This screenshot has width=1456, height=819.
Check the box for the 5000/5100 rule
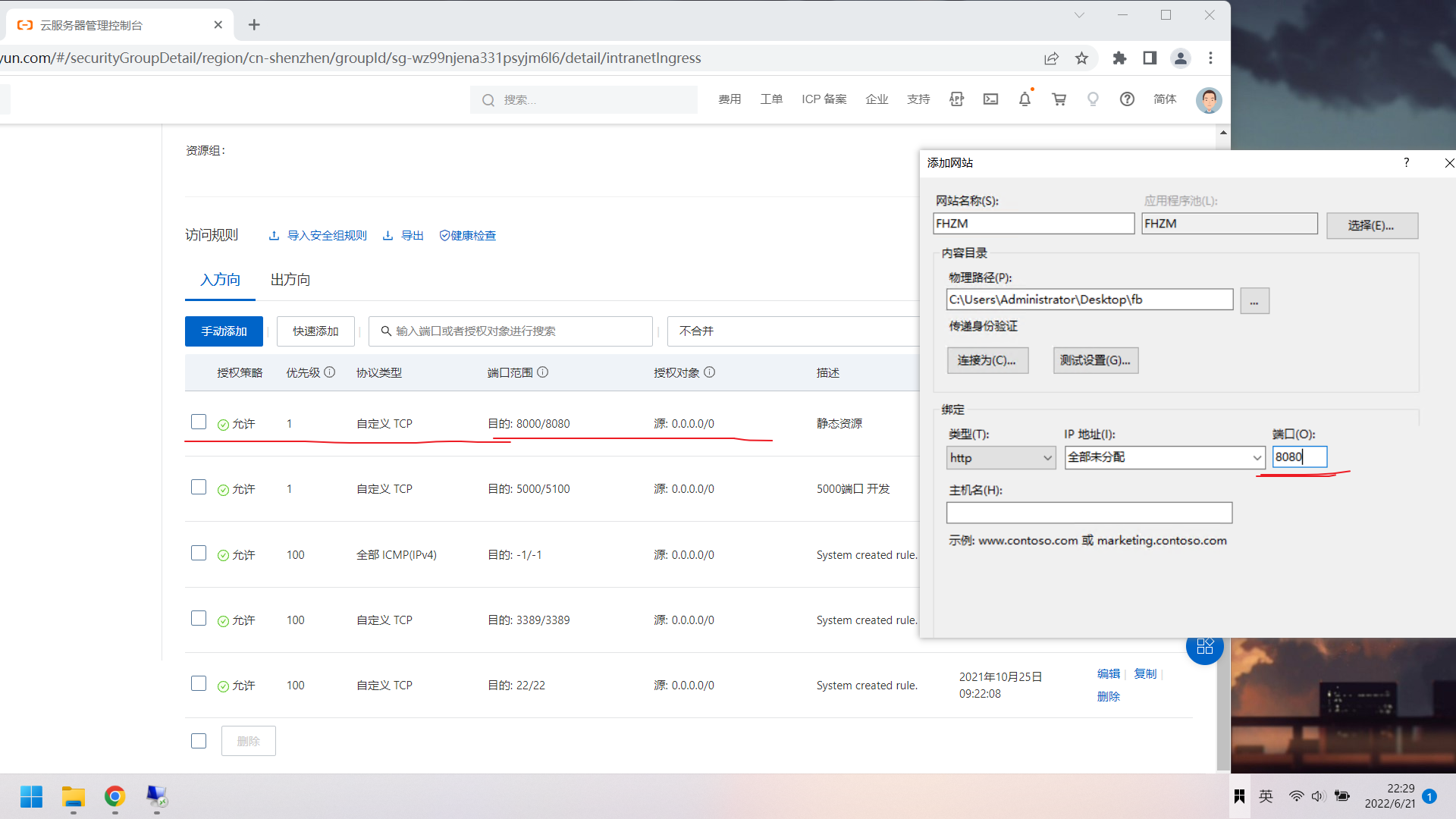coord(199,487)
